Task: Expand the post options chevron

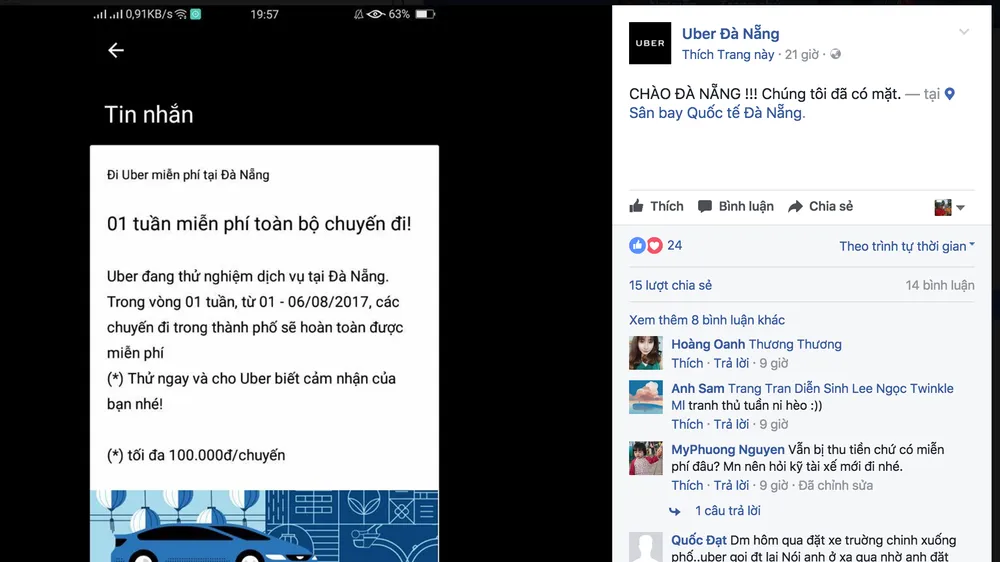Action: [x=964, y=32]
